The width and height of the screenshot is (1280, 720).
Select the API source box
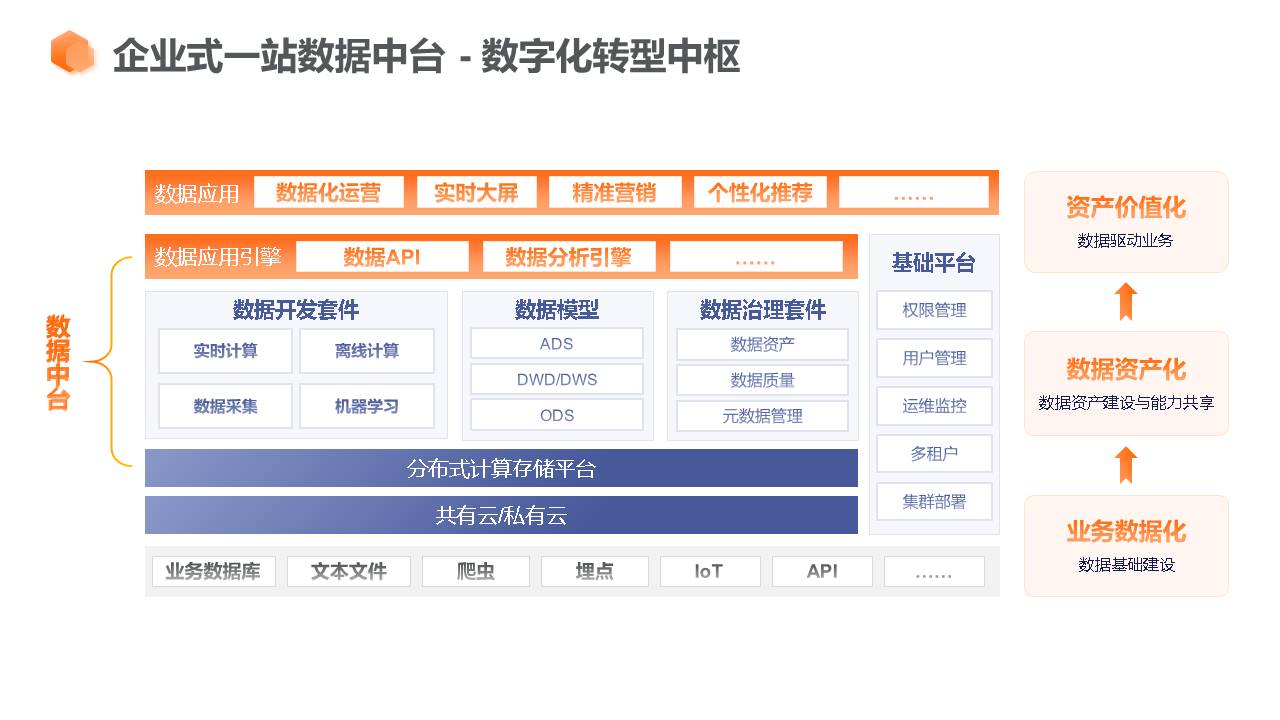822,571
